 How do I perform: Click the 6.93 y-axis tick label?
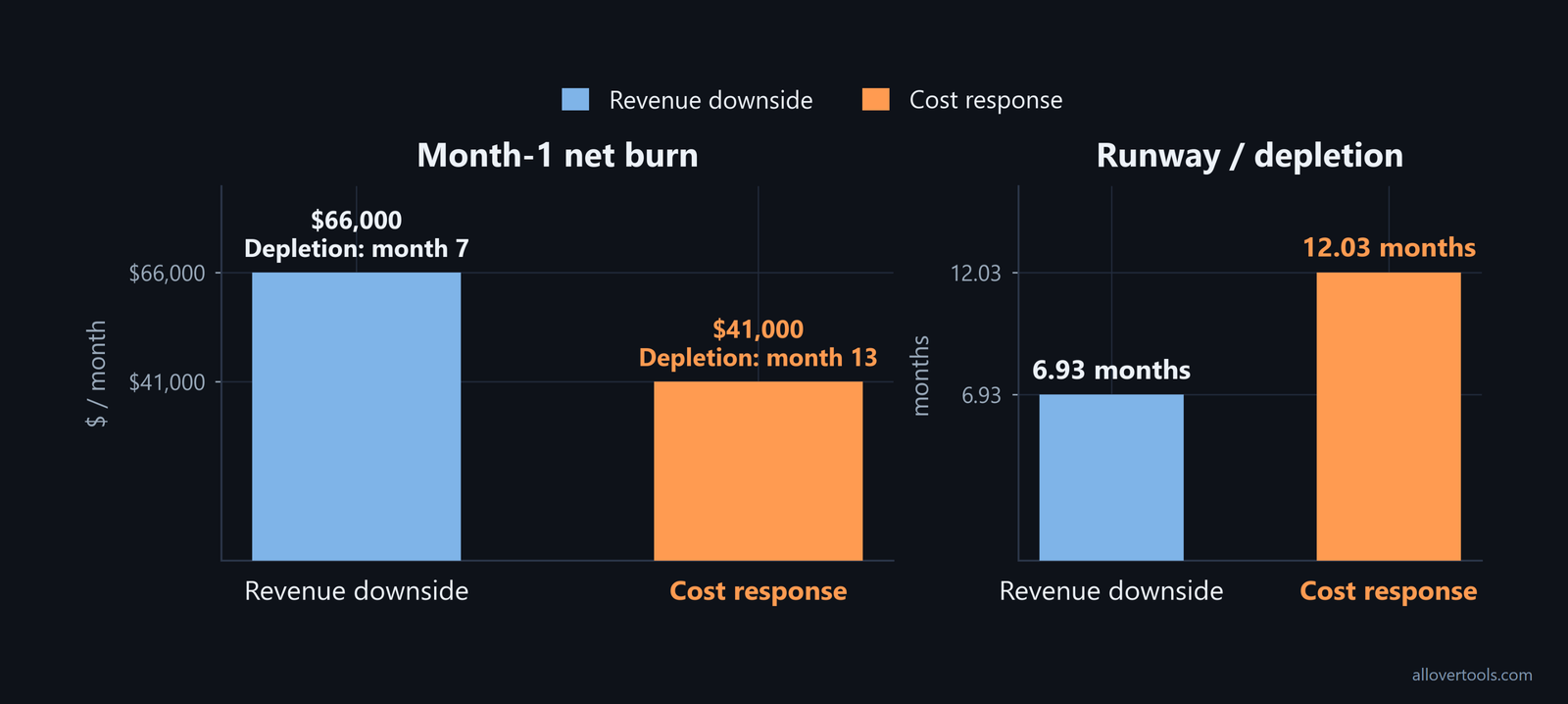tap(981, 395)
